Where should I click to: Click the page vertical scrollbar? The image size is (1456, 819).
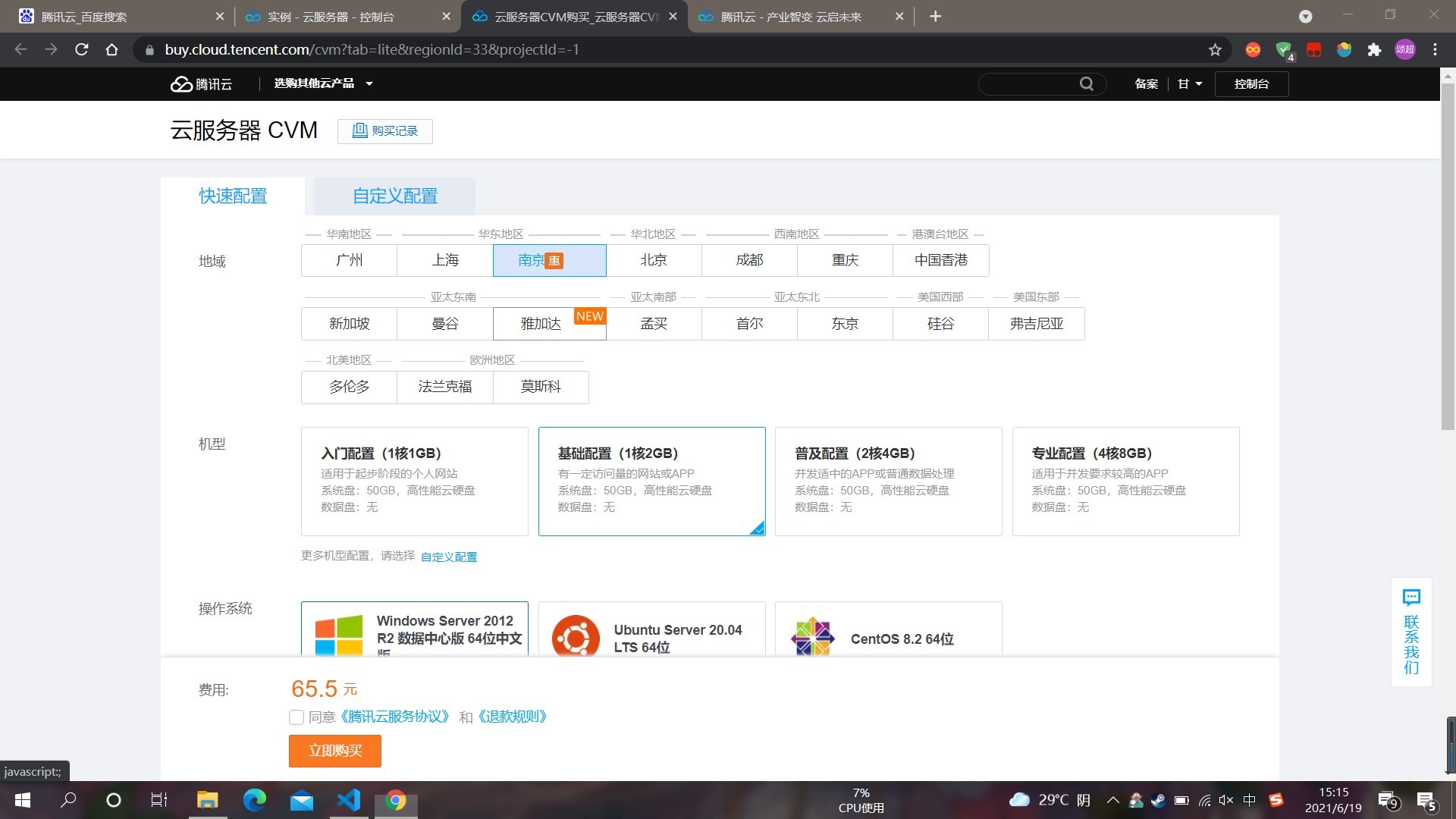point(1448,256)
